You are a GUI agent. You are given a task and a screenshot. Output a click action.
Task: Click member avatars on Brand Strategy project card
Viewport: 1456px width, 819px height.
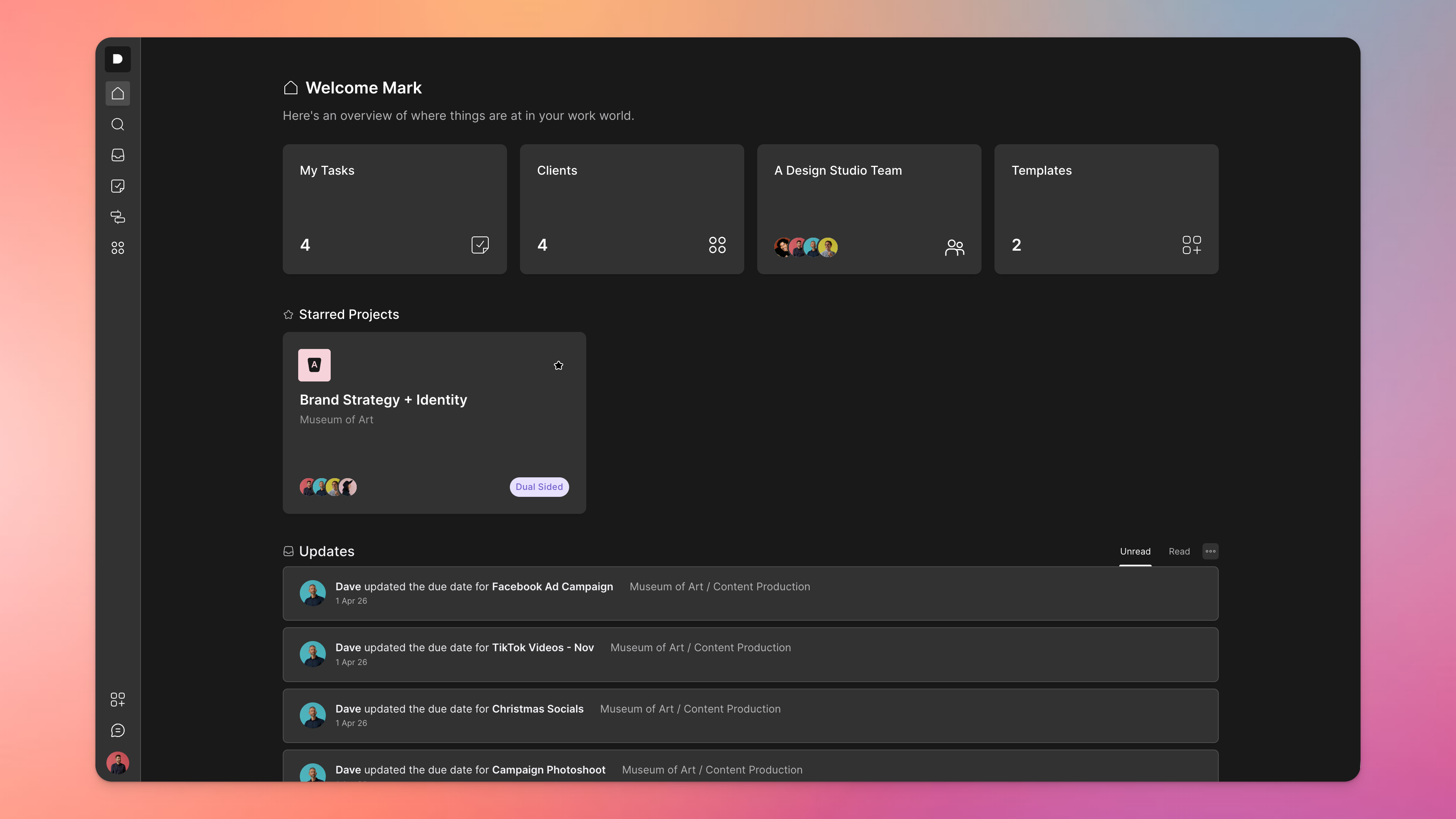[x=328, y=487]
